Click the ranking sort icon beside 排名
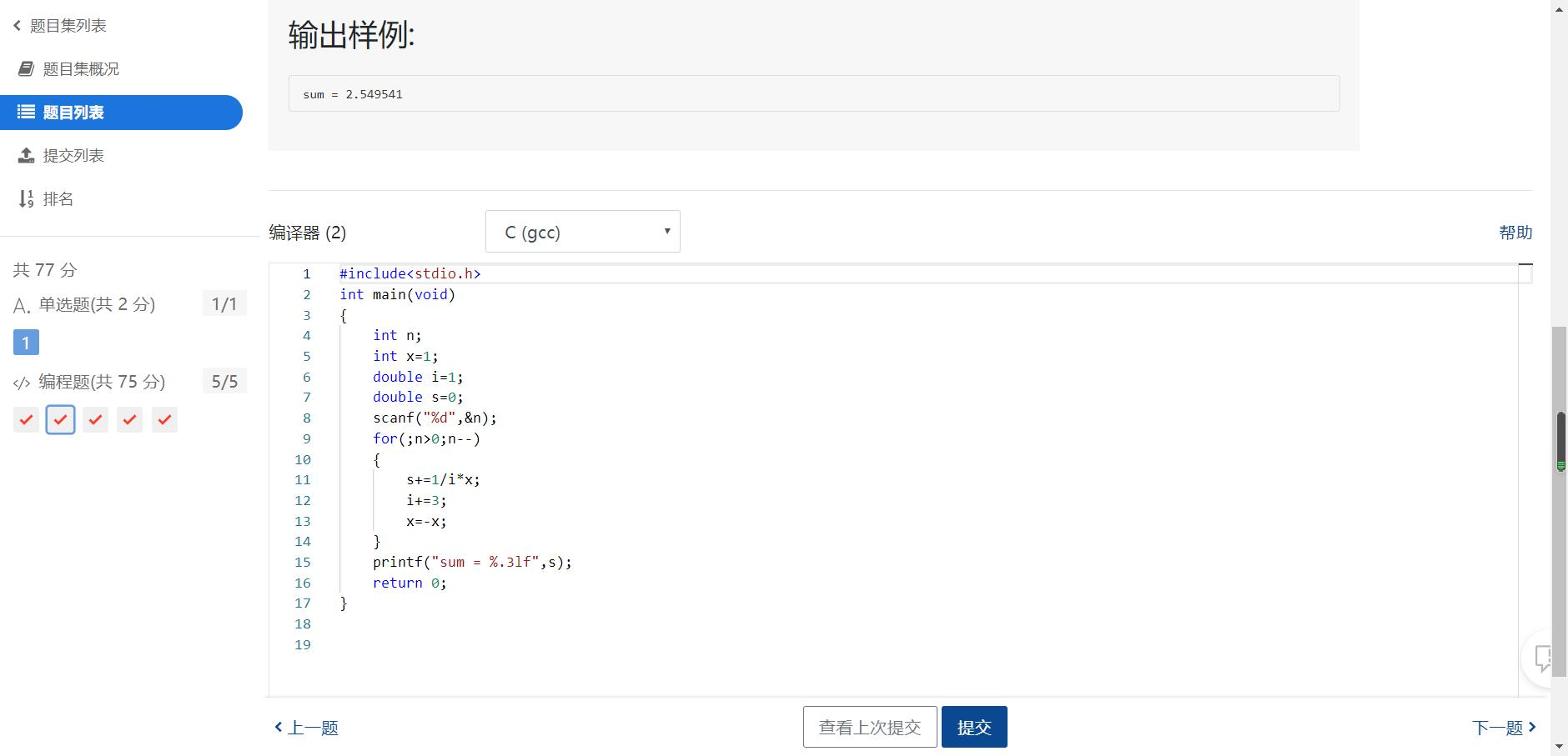Screen dimensions: 1568x756 click(x=26, y=198)
